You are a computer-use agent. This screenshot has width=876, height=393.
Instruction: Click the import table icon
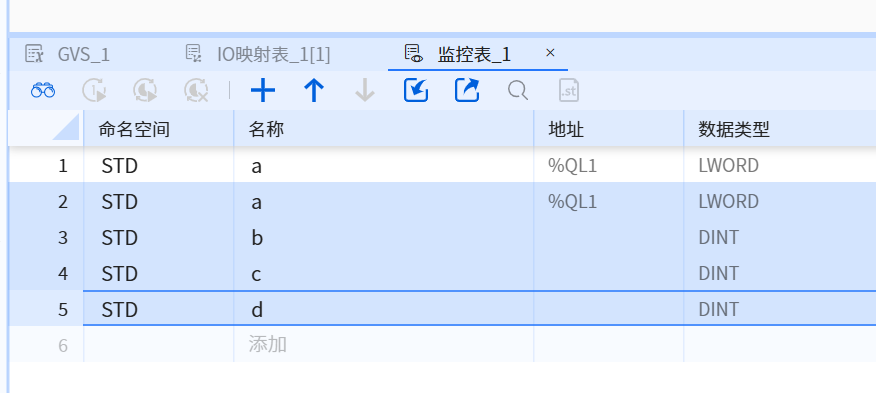pyautogui.click(x=416, y=90)
